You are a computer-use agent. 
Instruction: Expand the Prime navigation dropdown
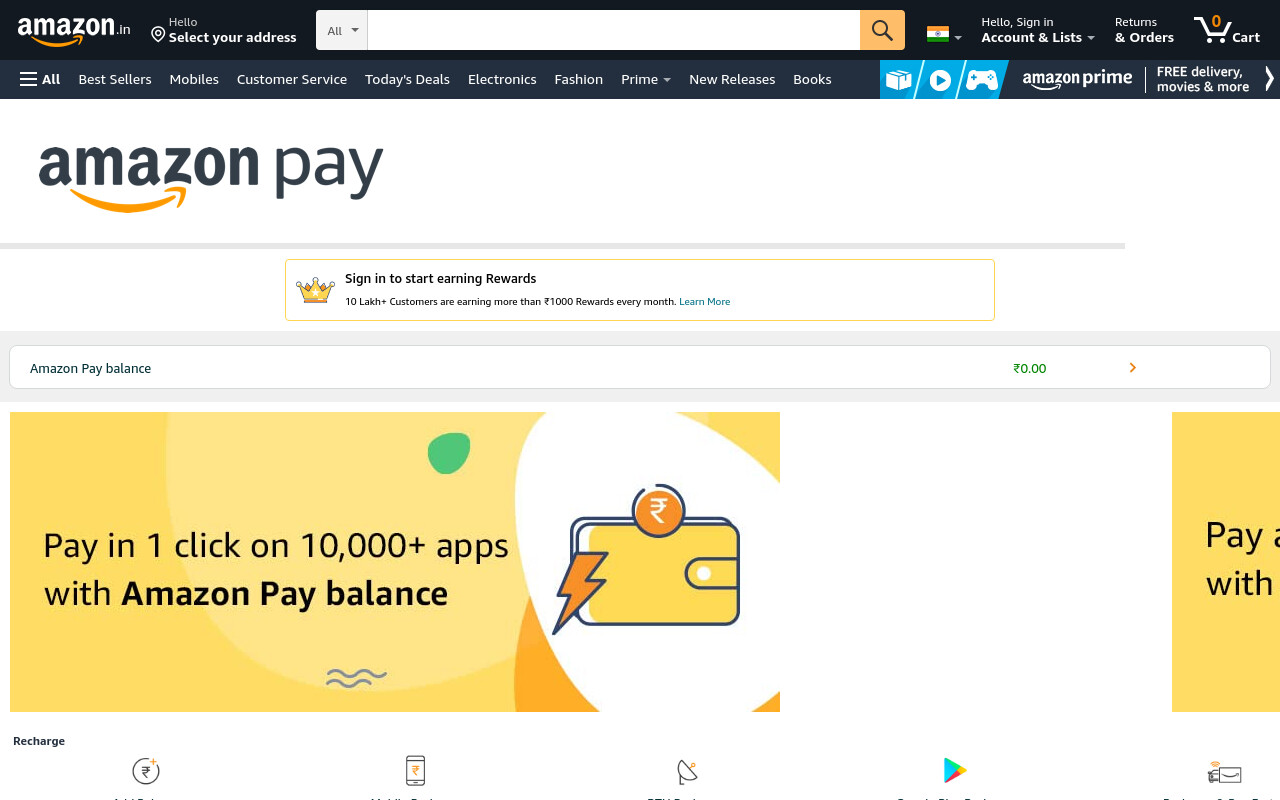click(646, 79)
